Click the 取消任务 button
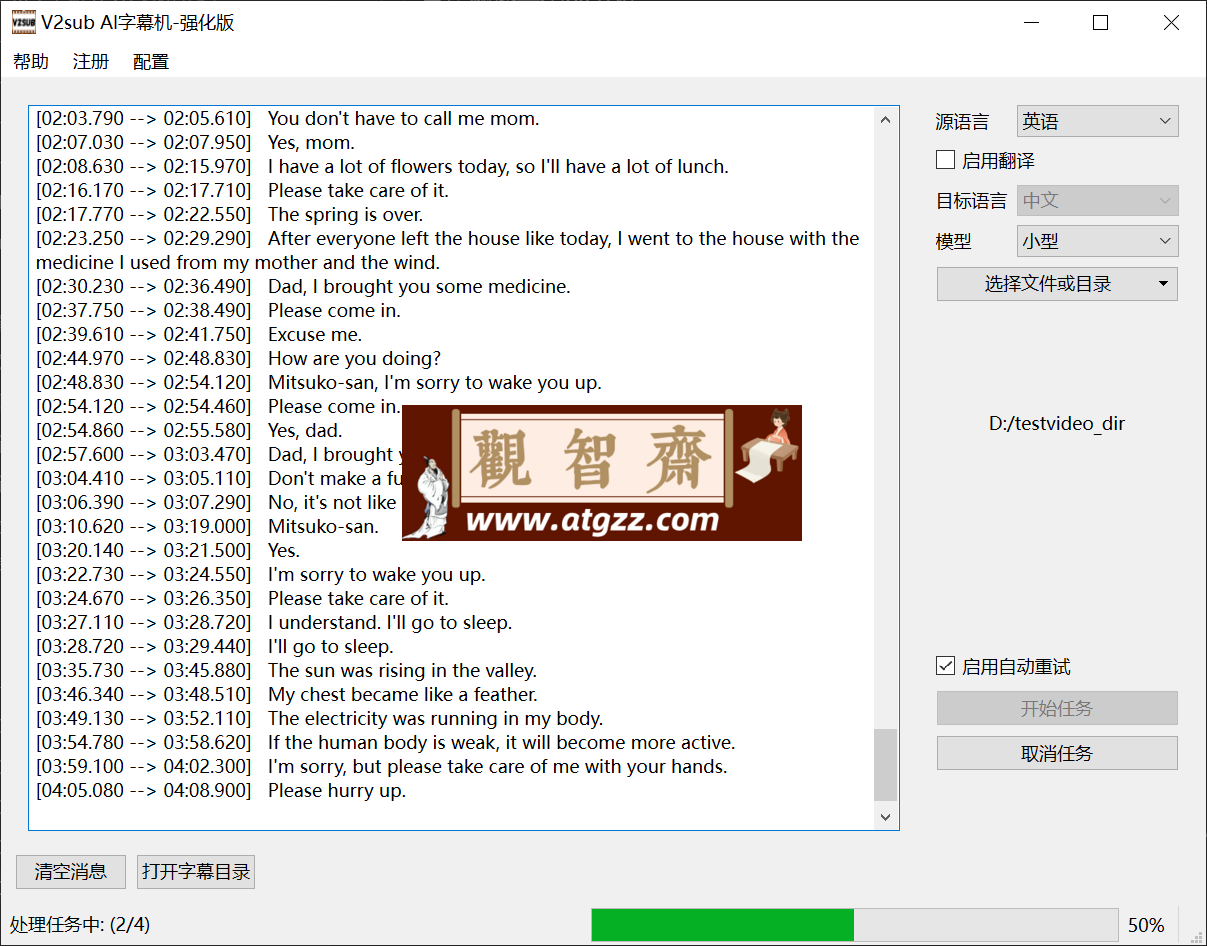The image size is (1207, 946). point(1057,753)
